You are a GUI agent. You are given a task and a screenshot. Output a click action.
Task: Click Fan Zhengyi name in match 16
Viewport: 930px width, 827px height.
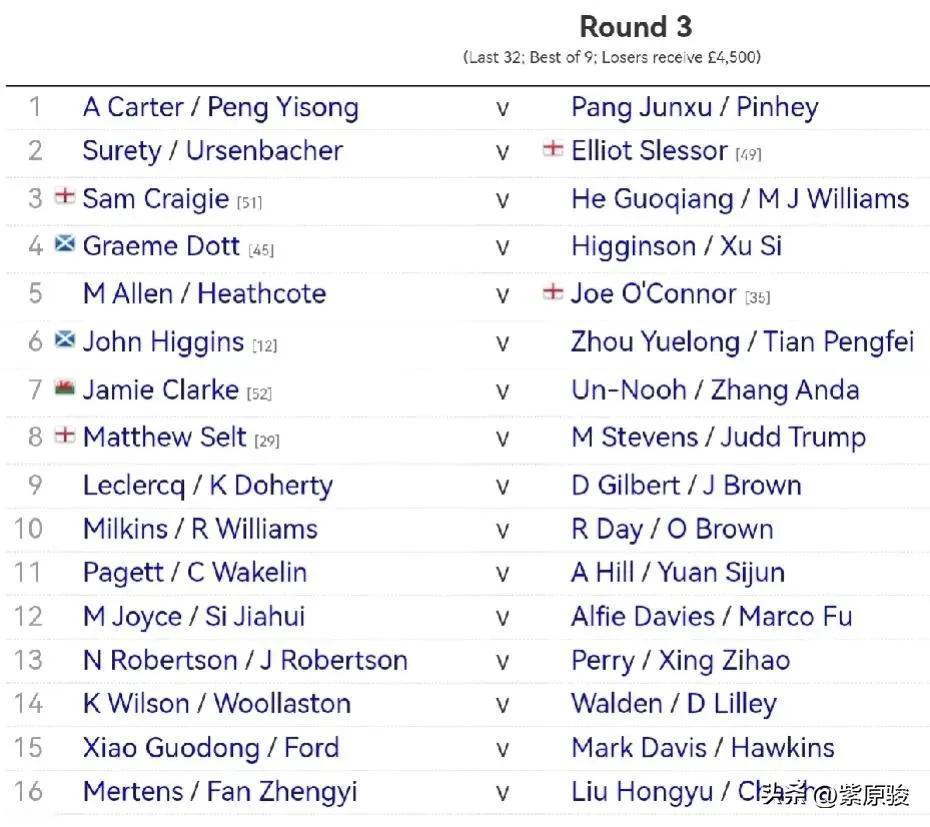click(282, 792)
